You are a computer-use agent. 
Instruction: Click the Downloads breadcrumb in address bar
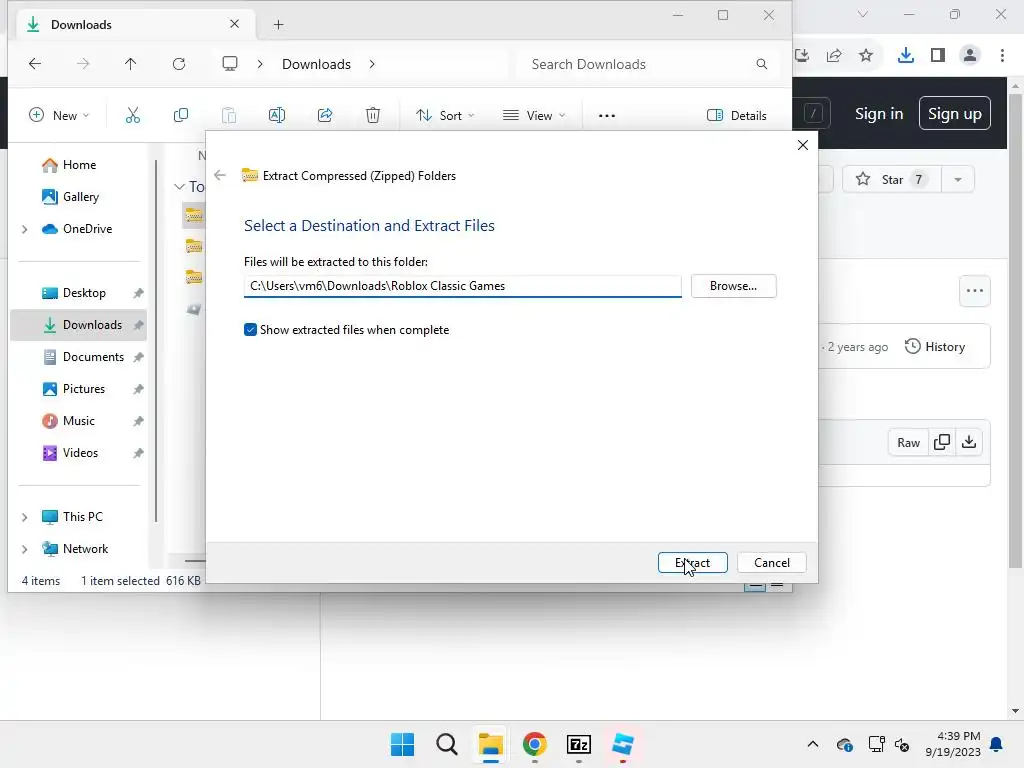[x=316, y=64]
